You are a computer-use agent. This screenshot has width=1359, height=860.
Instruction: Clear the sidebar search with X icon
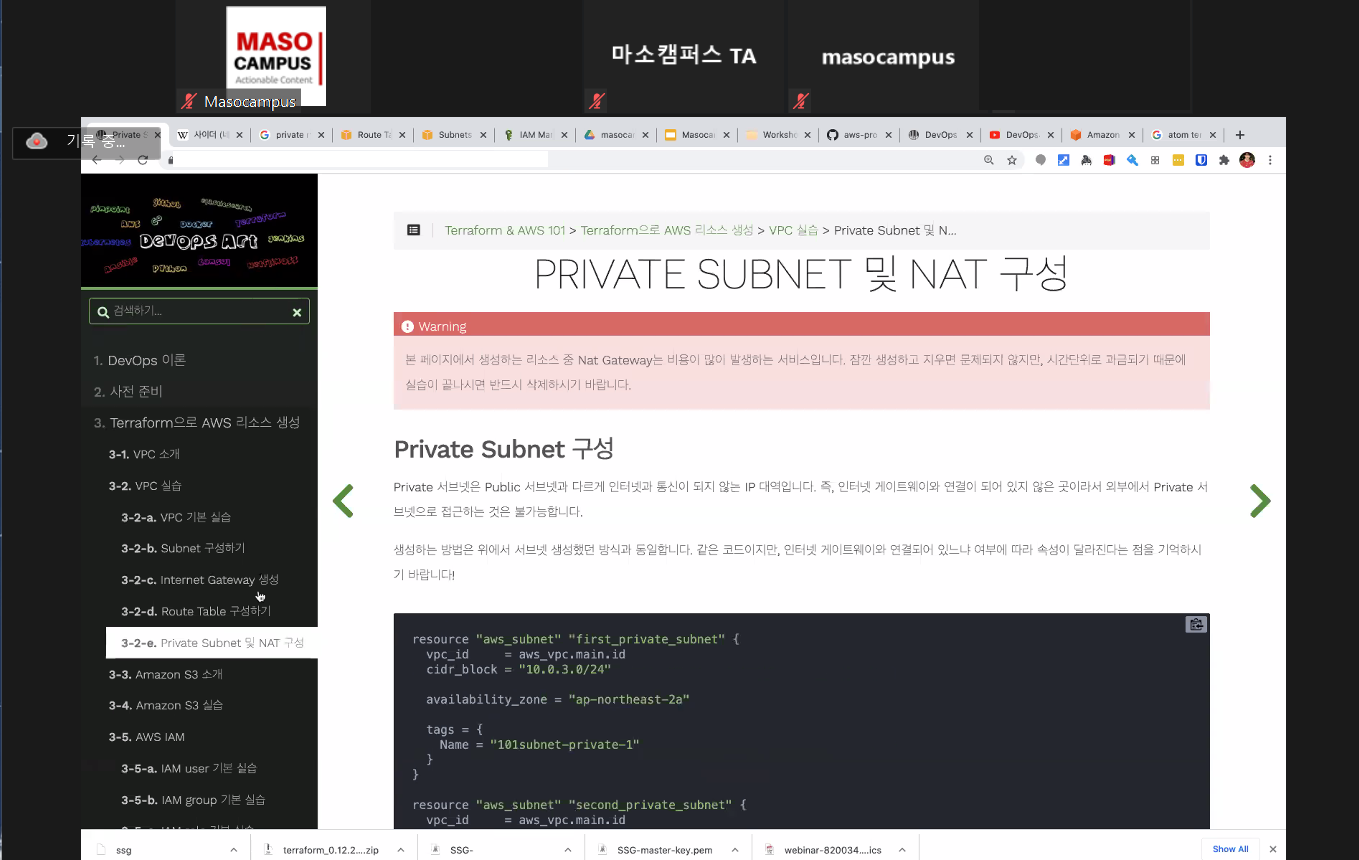point(297,312)
